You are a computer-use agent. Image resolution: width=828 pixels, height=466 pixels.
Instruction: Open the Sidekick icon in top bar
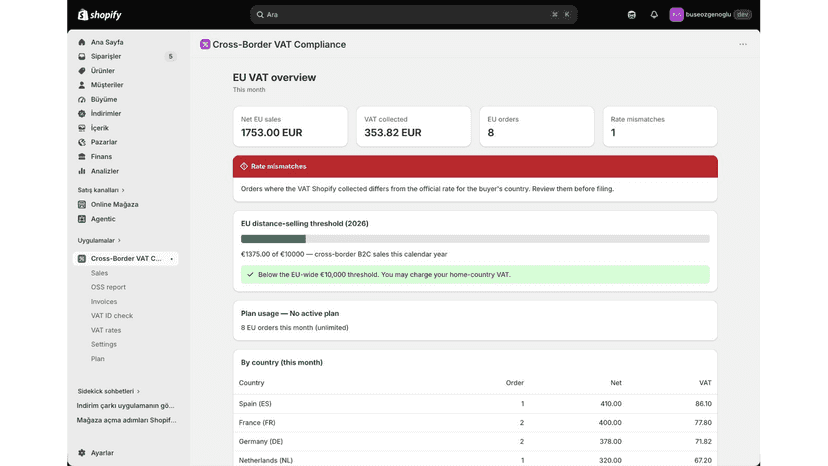[632, 15]
